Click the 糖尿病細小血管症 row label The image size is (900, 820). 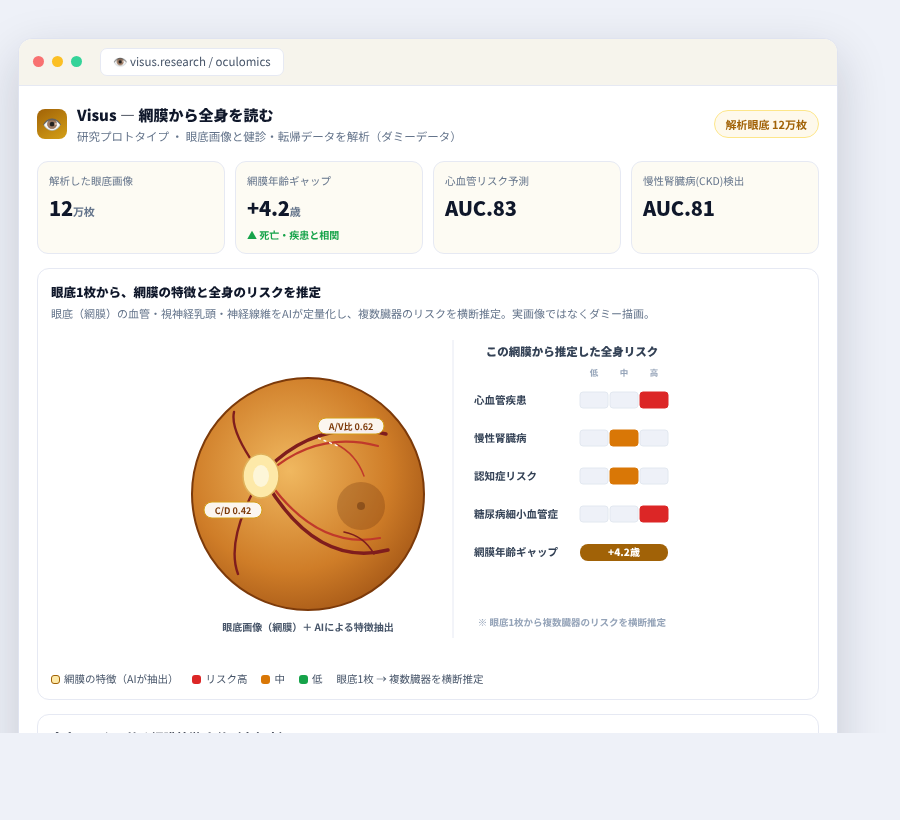pyautogui.click(x=515, y=514)
